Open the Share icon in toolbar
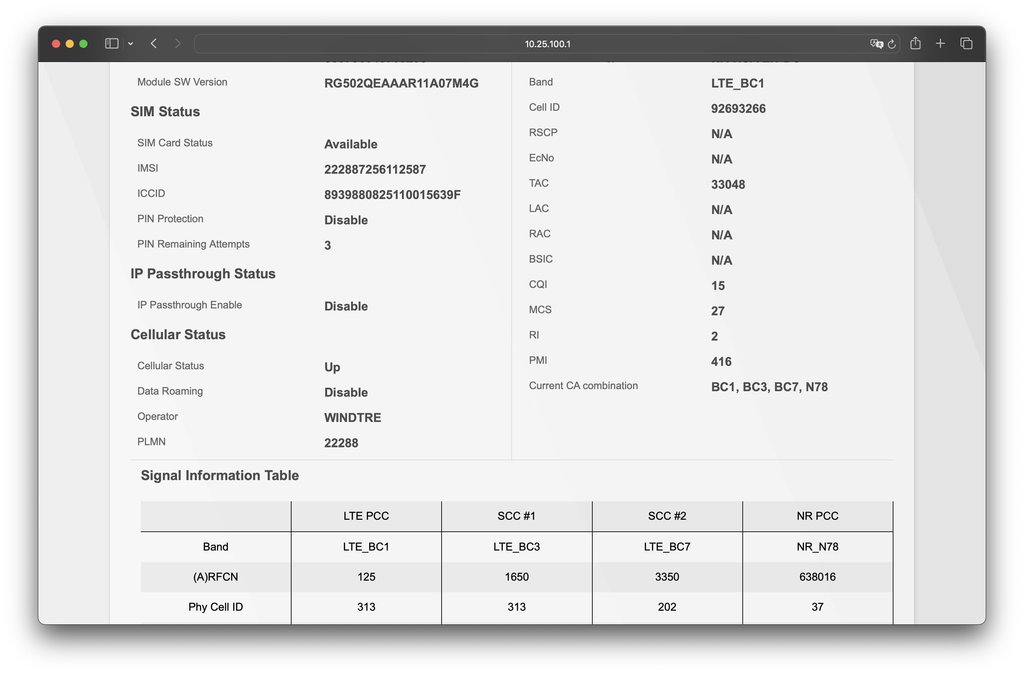1024x675 pixels. pos(916,43)
